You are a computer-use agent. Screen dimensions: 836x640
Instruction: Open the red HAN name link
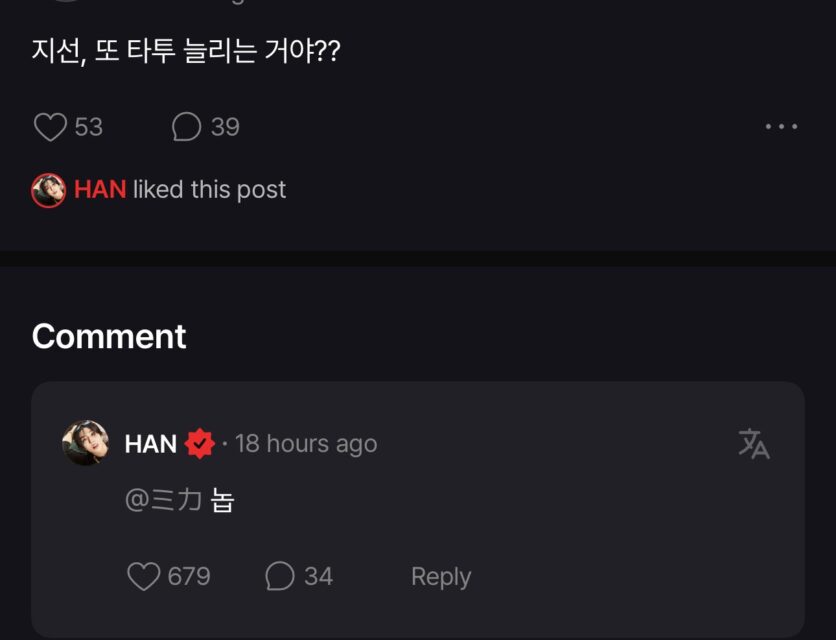coord(100,190)
